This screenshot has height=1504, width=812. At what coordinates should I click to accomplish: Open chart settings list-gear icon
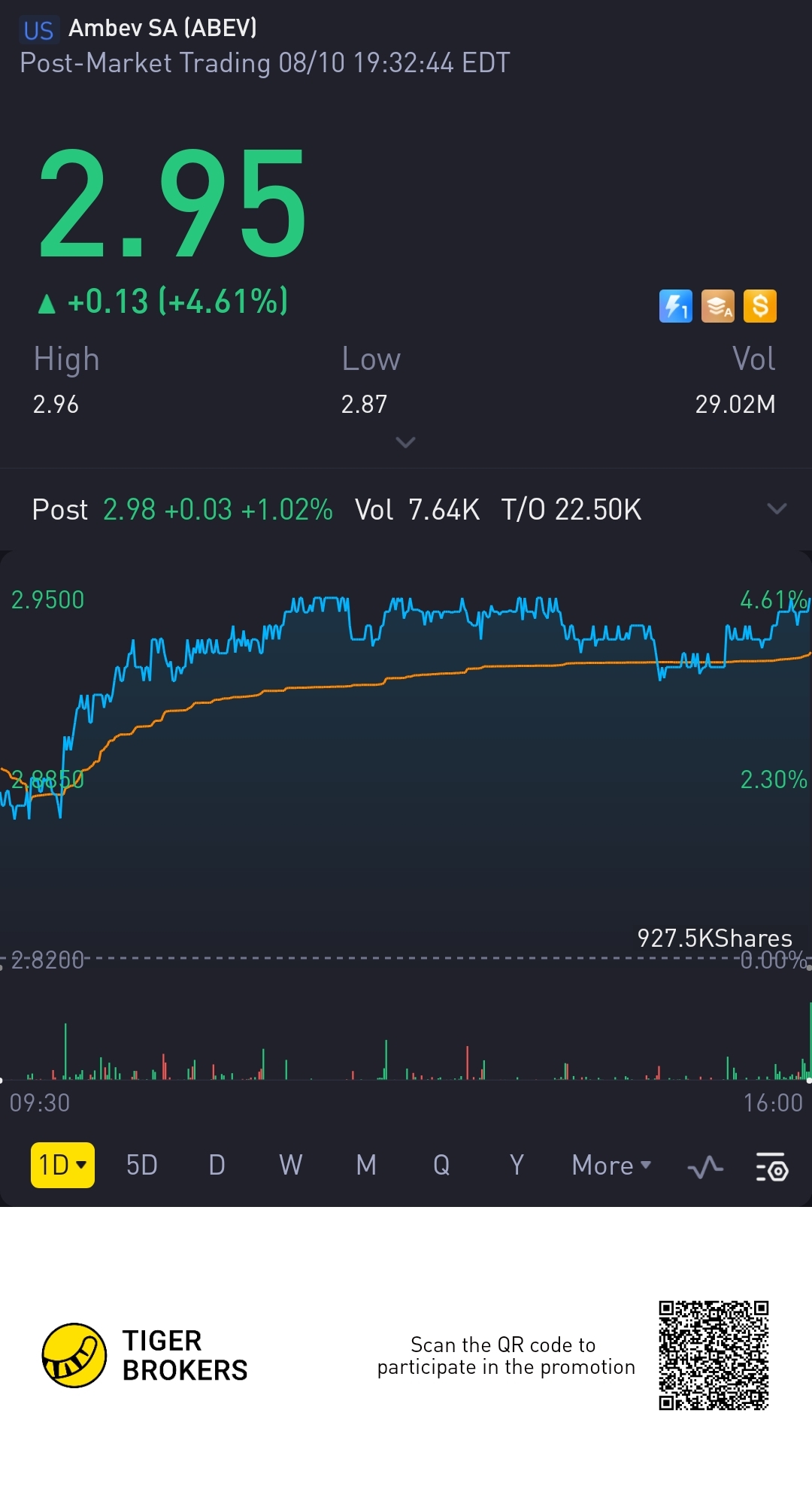772,1166
